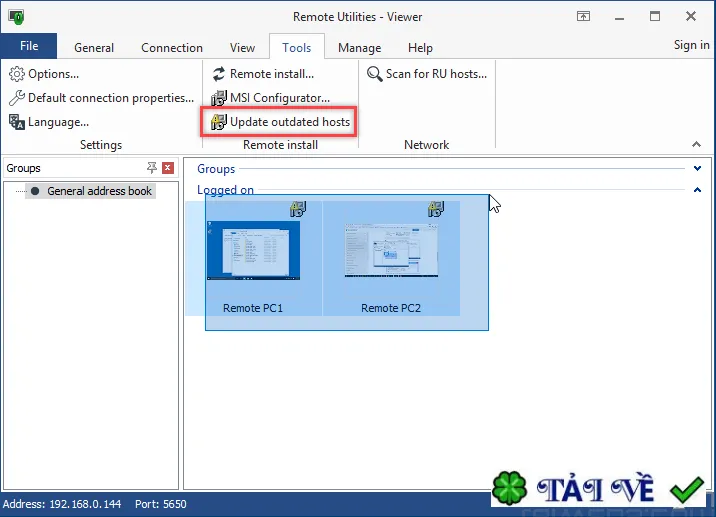The image size is (716, 517).
Task: Click MSI Configurator... label
Action: (280, 98)
